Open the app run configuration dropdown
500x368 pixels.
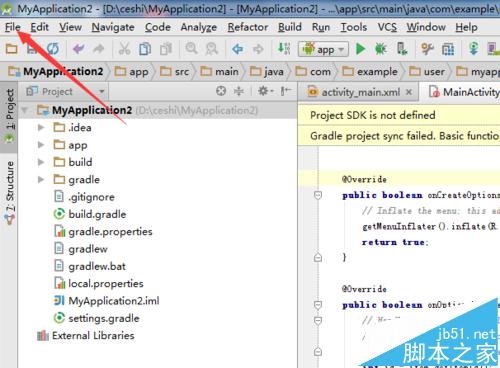(323, 49)
